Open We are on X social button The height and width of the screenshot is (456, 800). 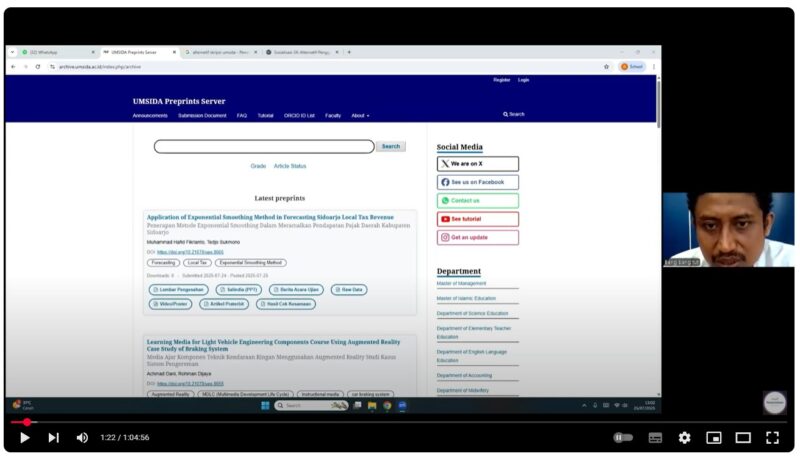coord(478,164)
